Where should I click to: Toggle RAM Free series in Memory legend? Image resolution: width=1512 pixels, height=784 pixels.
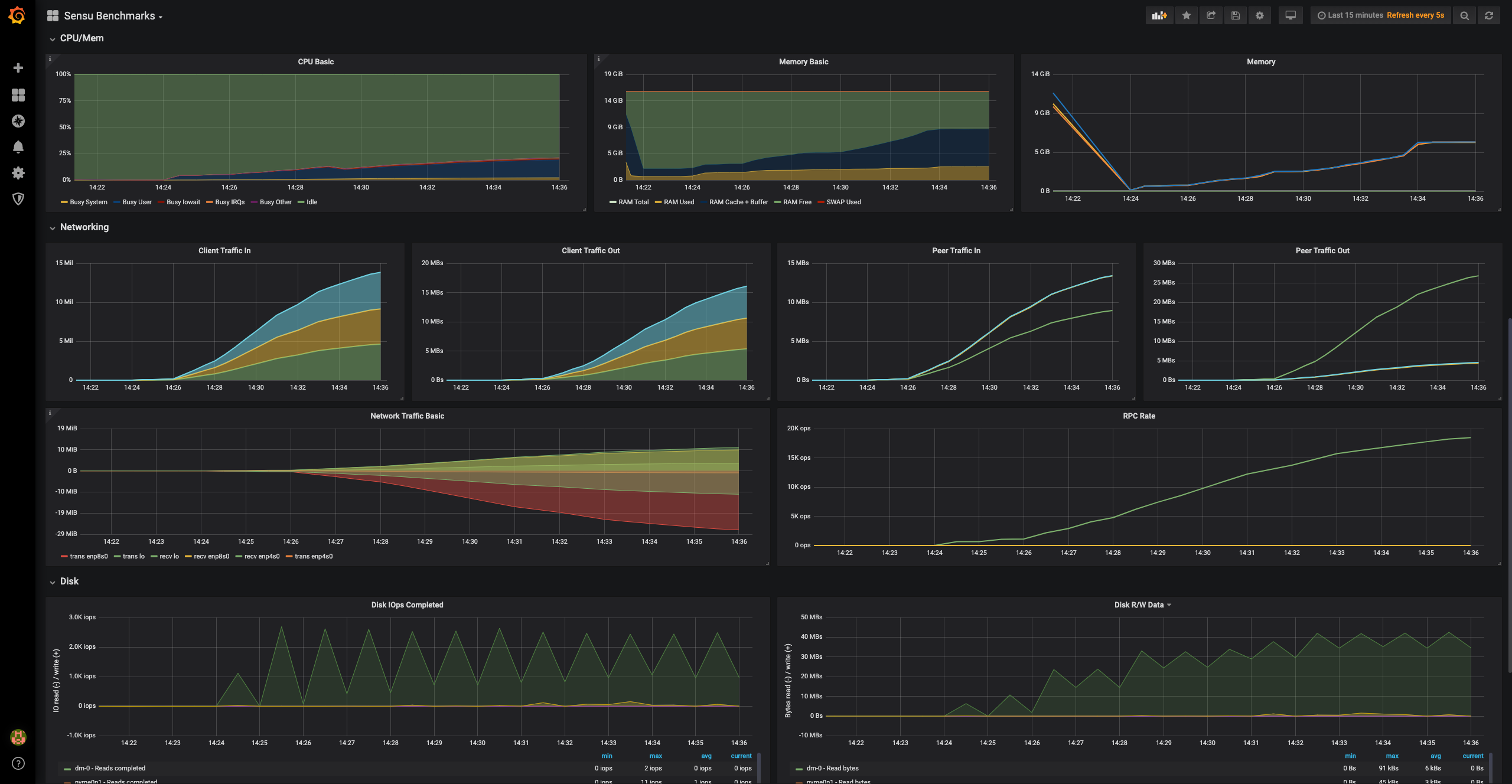[797, 202]
